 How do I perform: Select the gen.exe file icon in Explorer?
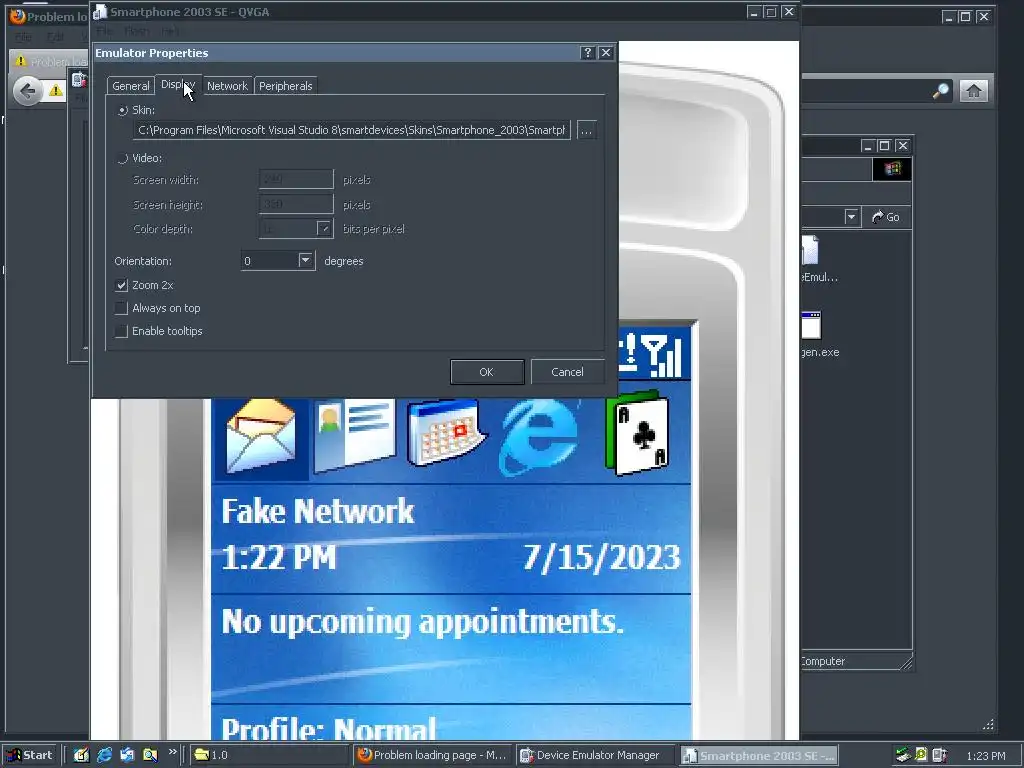pyautogui.click(x=810, y=325)
